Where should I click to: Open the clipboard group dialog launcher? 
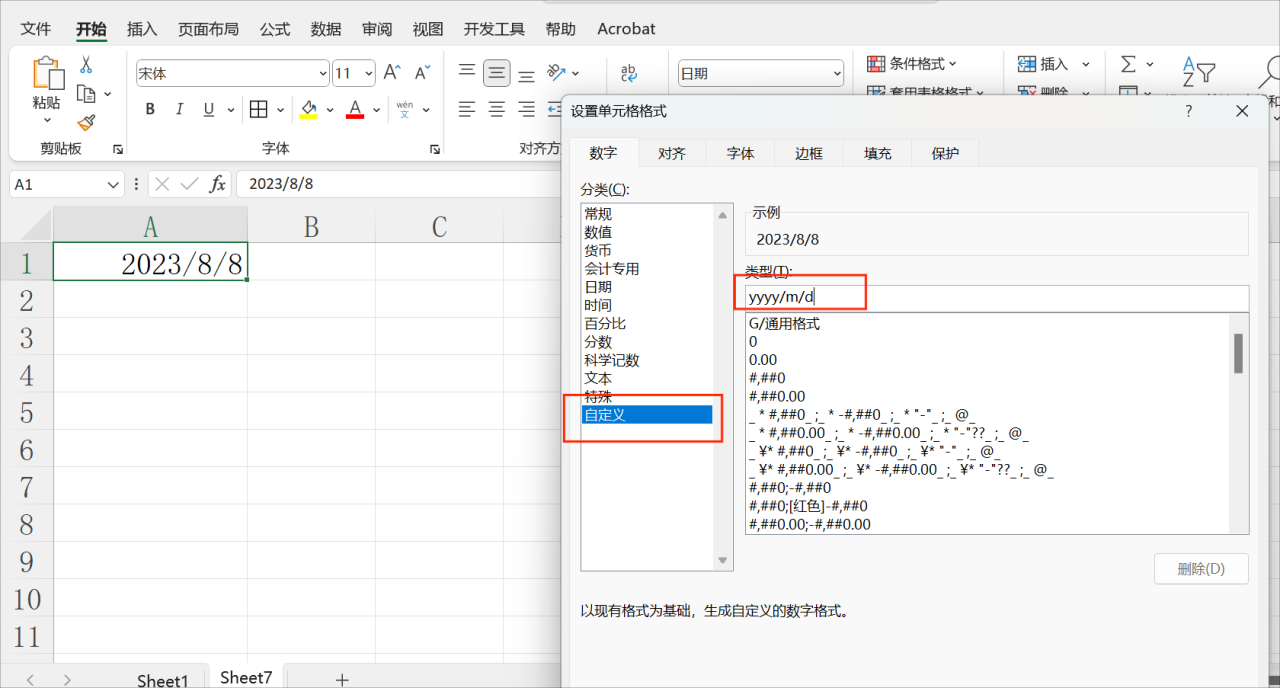118,149
